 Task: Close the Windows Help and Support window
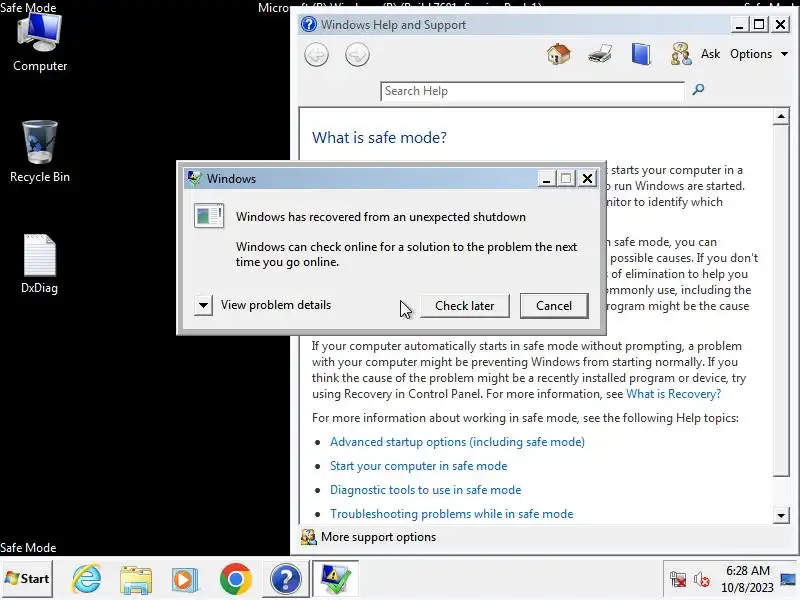(780, 24)
